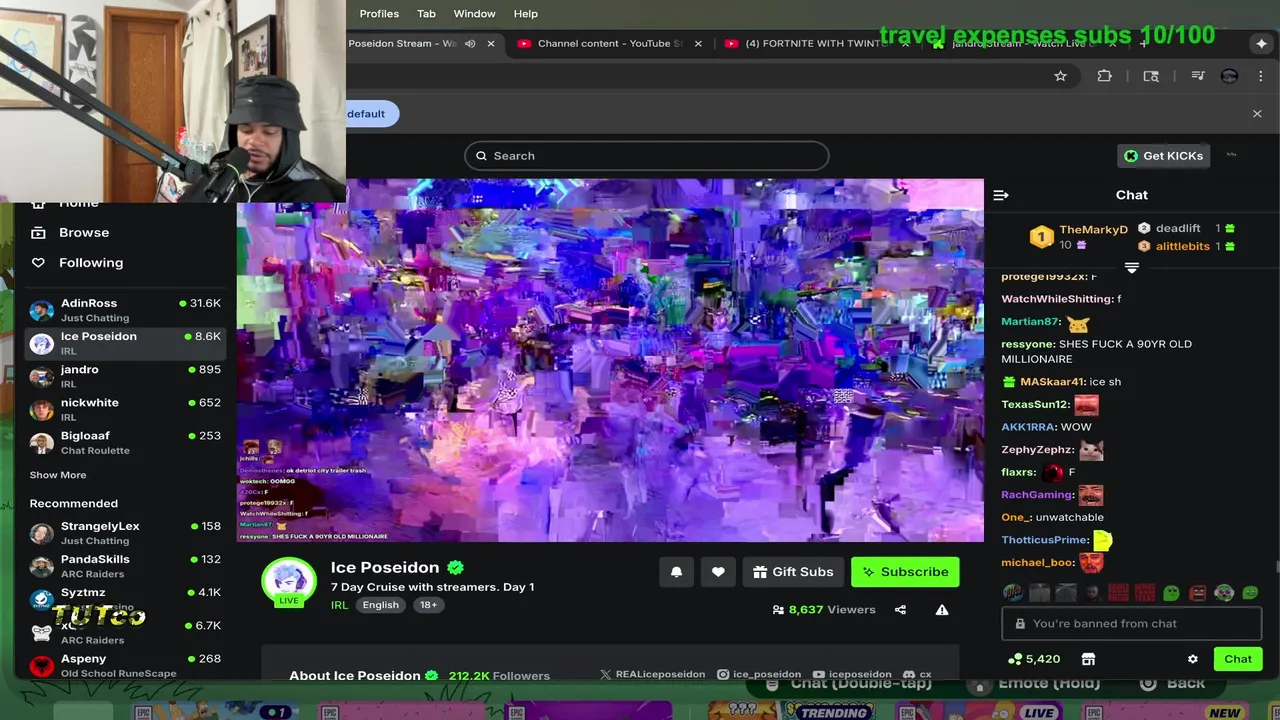Expand followed channels with Show More
1280x720 pixels.
(58, 475)
